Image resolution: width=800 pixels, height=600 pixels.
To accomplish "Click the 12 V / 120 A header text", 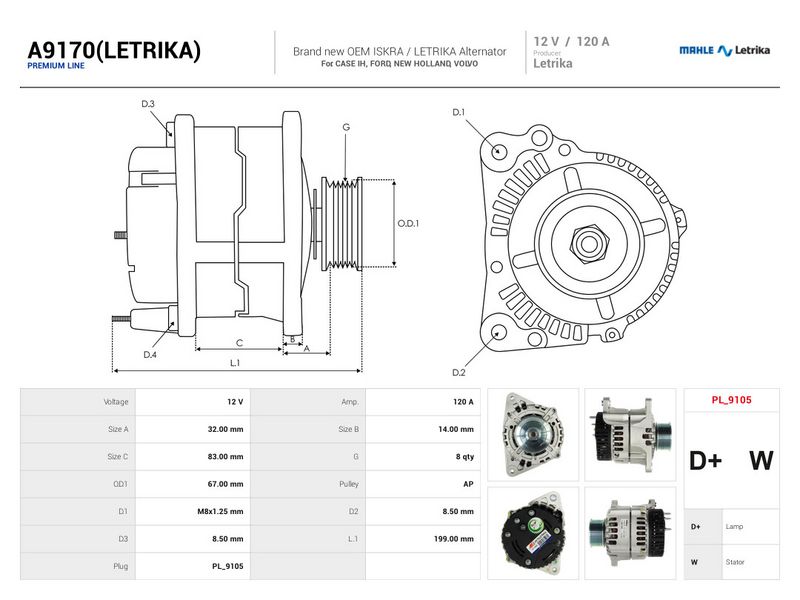I will tap(571, 42).
